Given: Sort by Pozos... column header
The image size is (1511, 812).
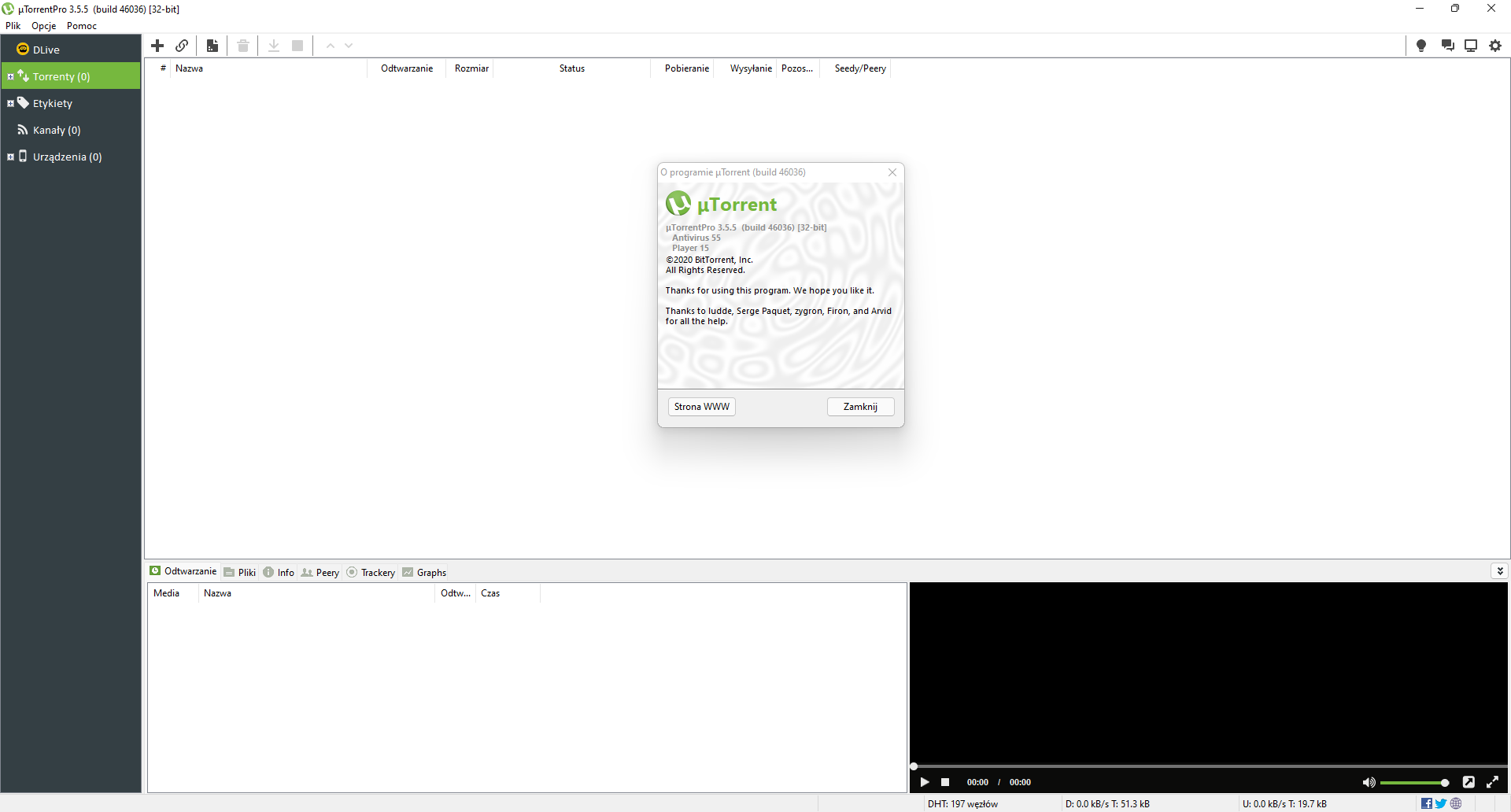Looking at the screenshot, I should (x=797, y=68).
